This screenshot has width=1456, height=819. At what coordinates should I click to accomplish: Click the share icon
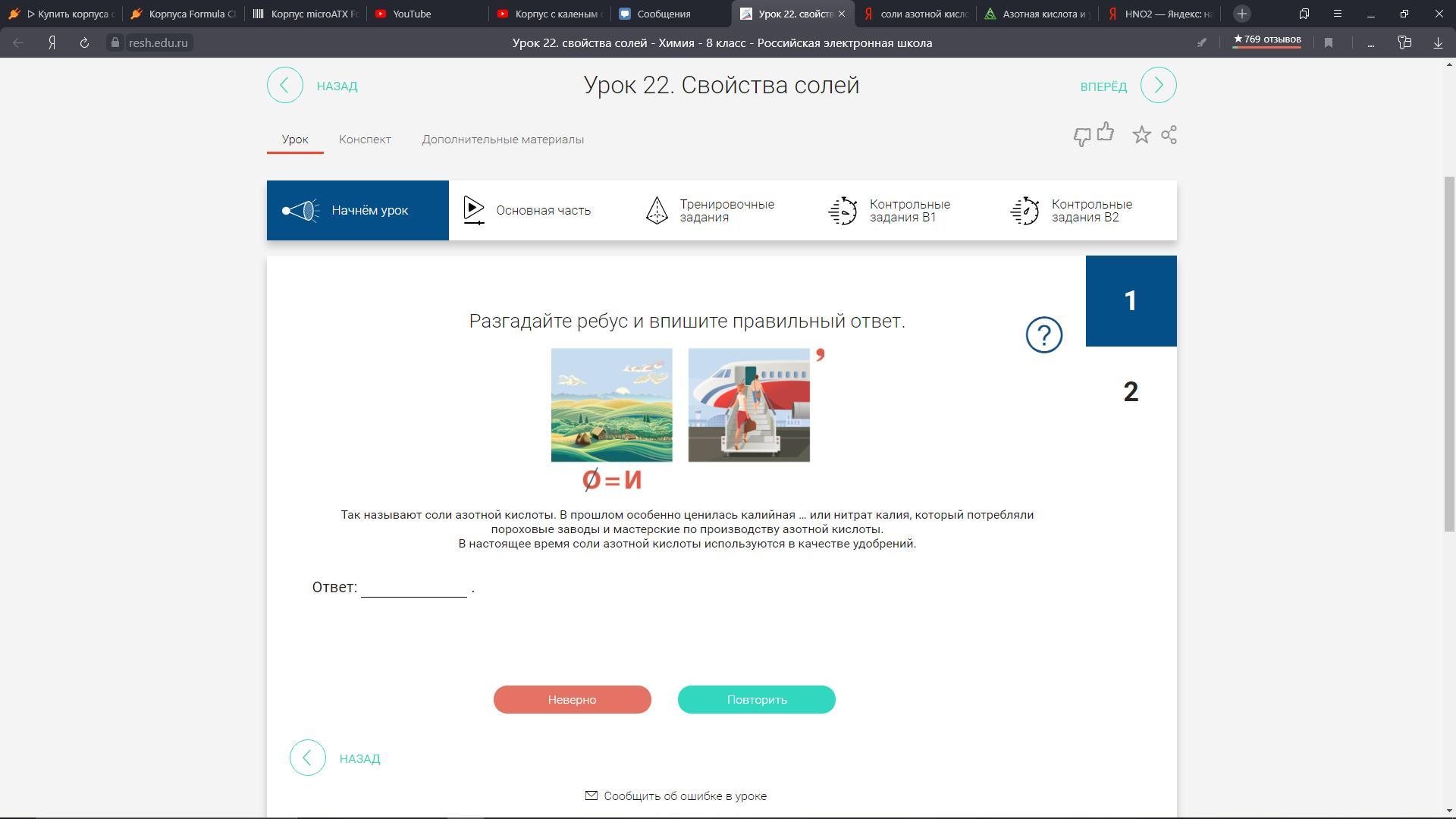[1169, 135]
